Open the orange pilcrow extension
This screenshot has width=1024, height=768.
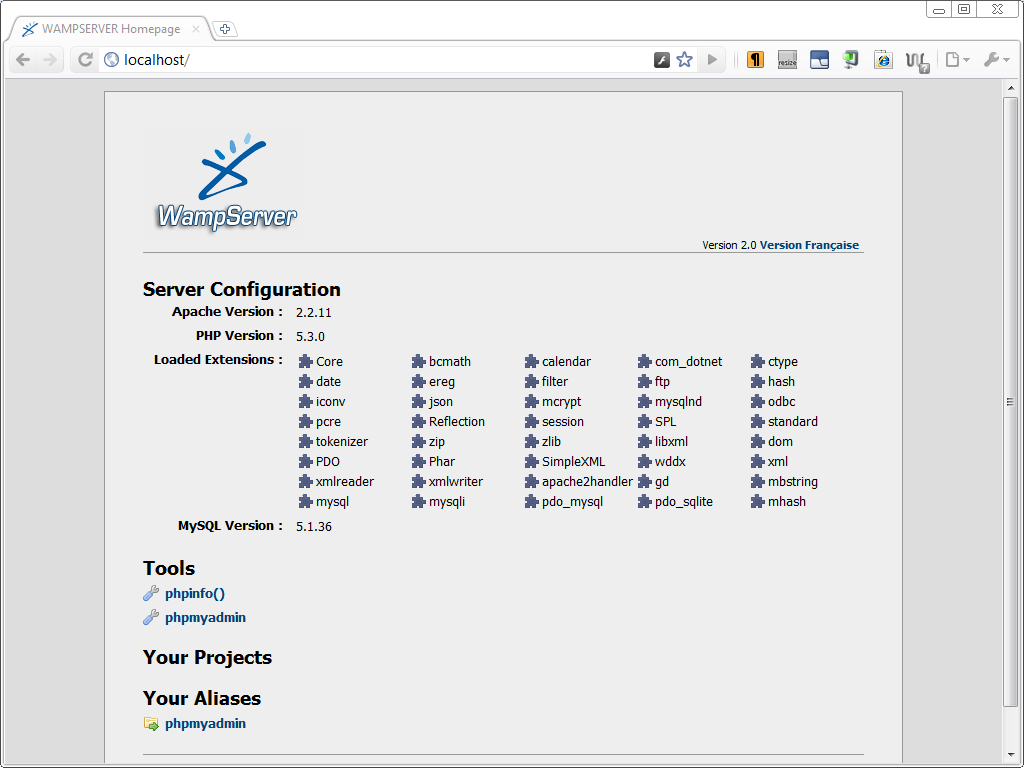(x=755, y=60)
